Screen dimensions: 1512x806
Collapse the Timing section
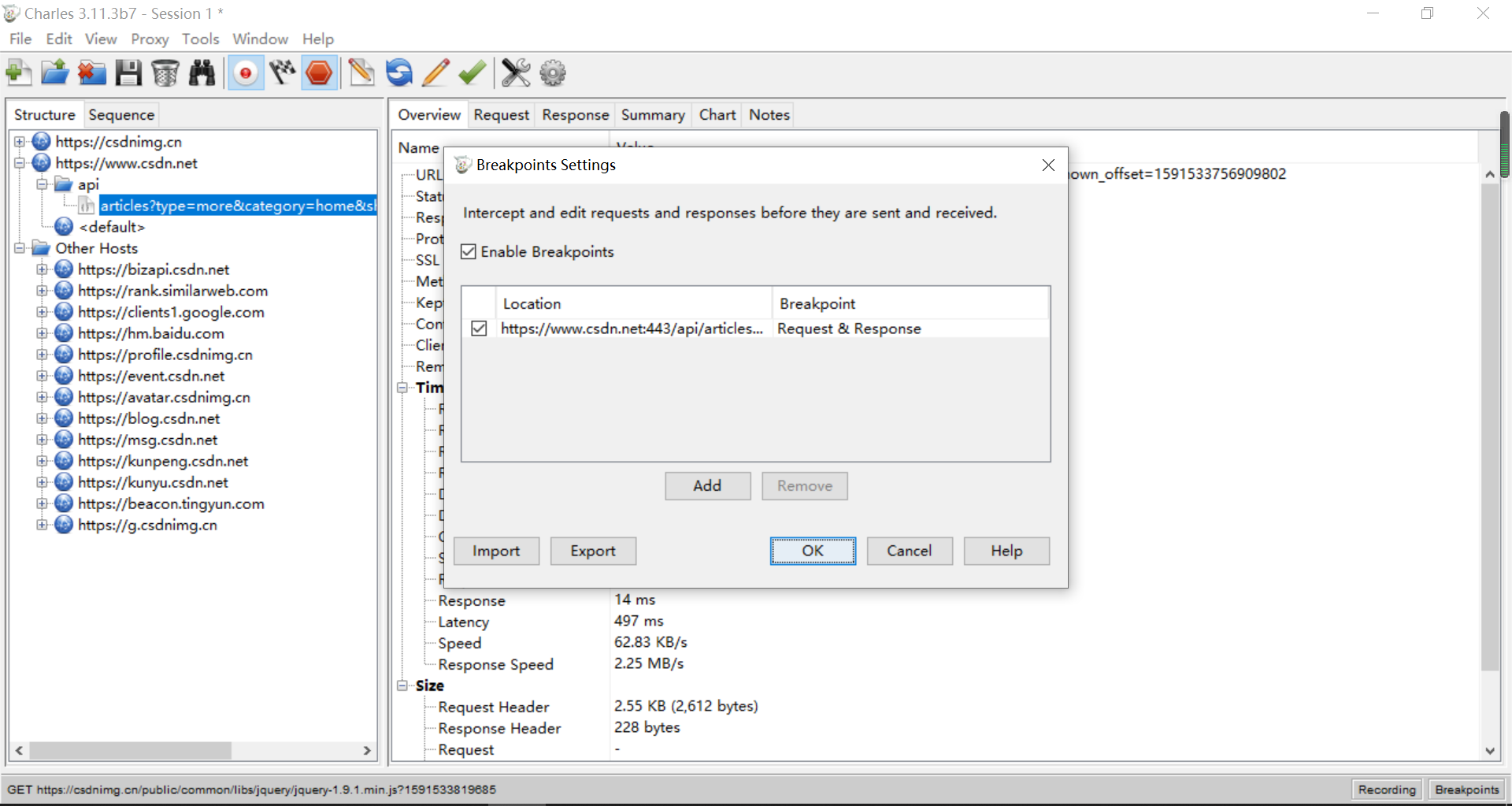coord(402,388)
